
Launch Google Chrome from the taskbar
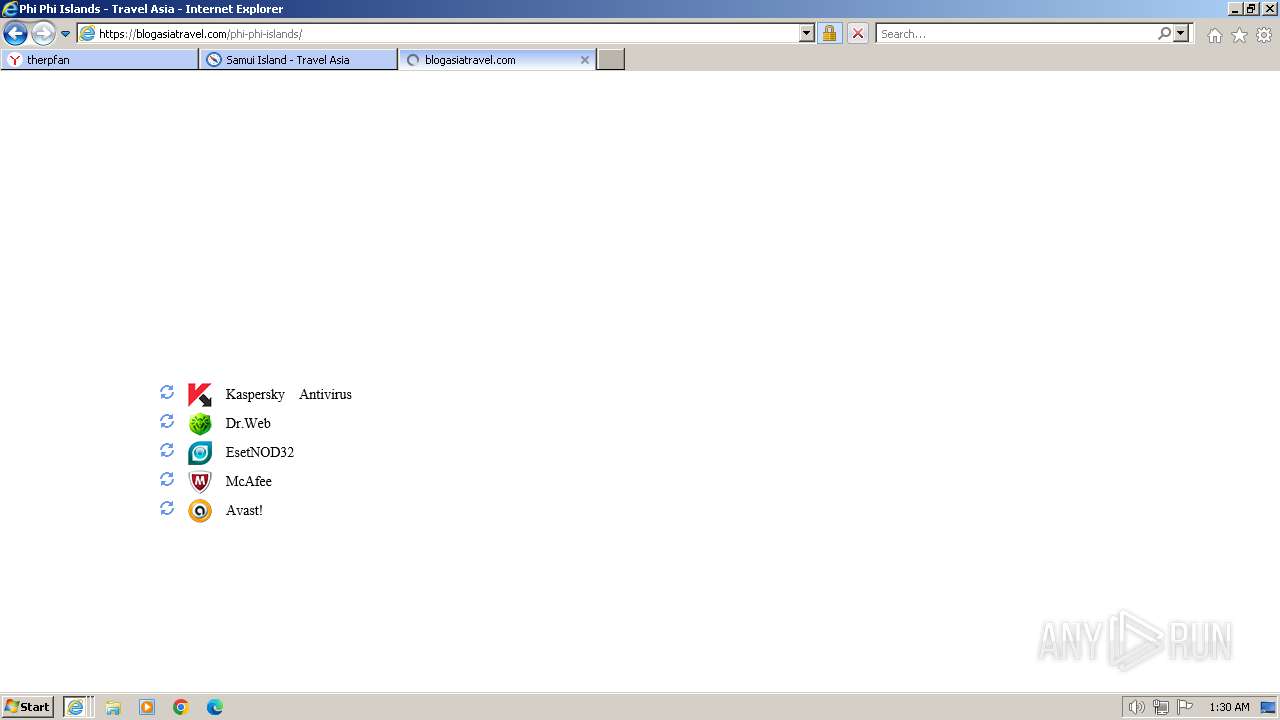click(181, 707)
